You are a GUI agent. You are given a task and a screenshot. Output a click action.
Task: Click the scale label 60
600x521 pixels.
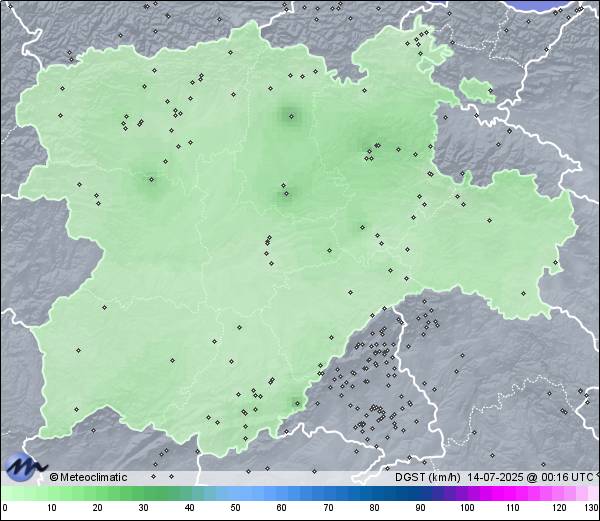click(282, 508)
